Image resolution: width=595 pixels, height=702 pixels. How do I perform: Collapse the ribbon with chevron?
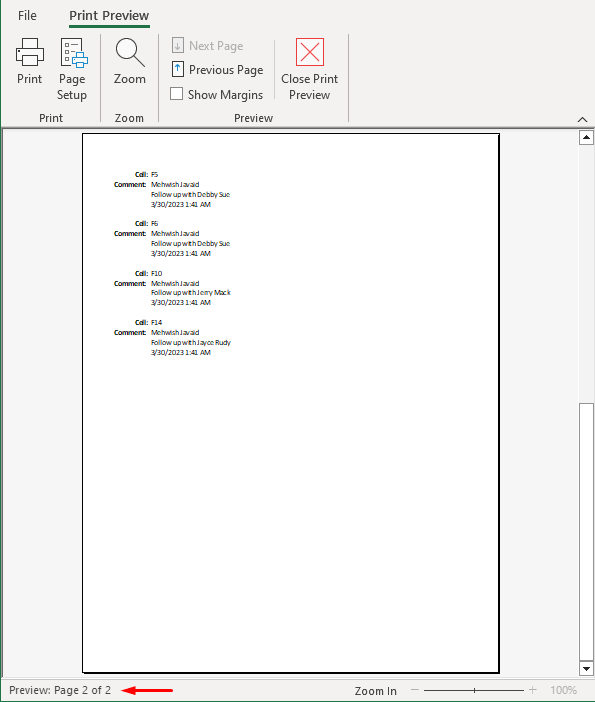tap(582, 120)
